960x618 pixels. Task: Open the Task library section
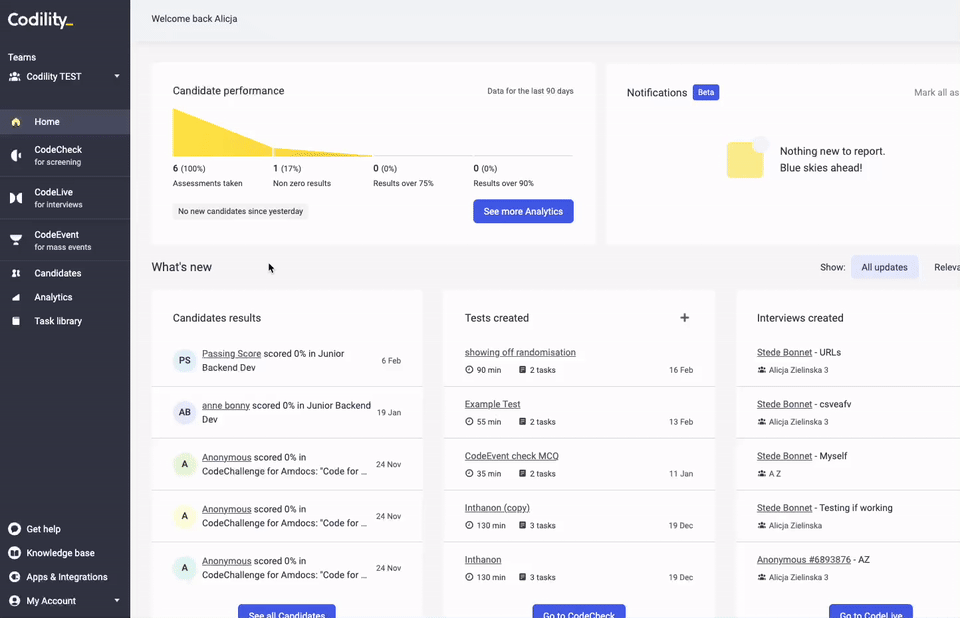point(65,321)
